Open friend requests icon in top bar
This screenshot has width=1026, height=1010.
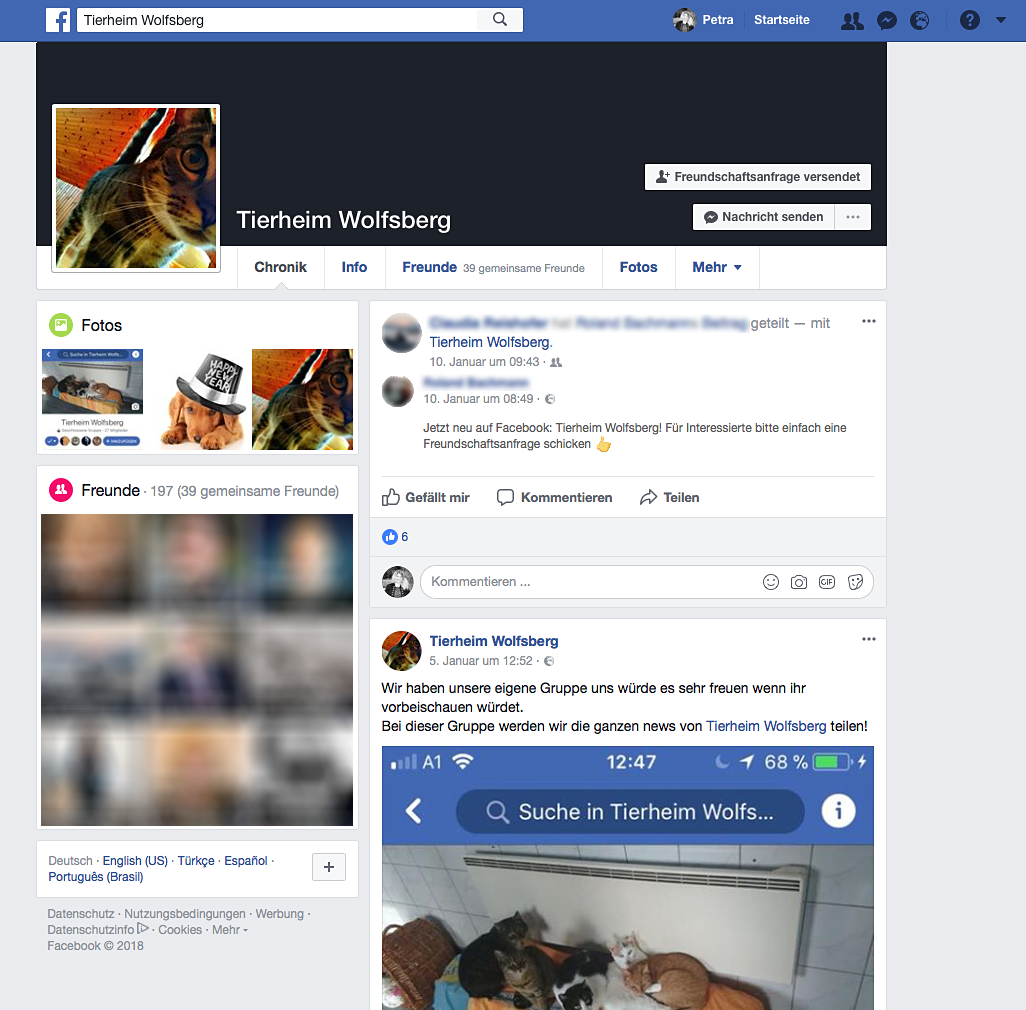[851, 20]
